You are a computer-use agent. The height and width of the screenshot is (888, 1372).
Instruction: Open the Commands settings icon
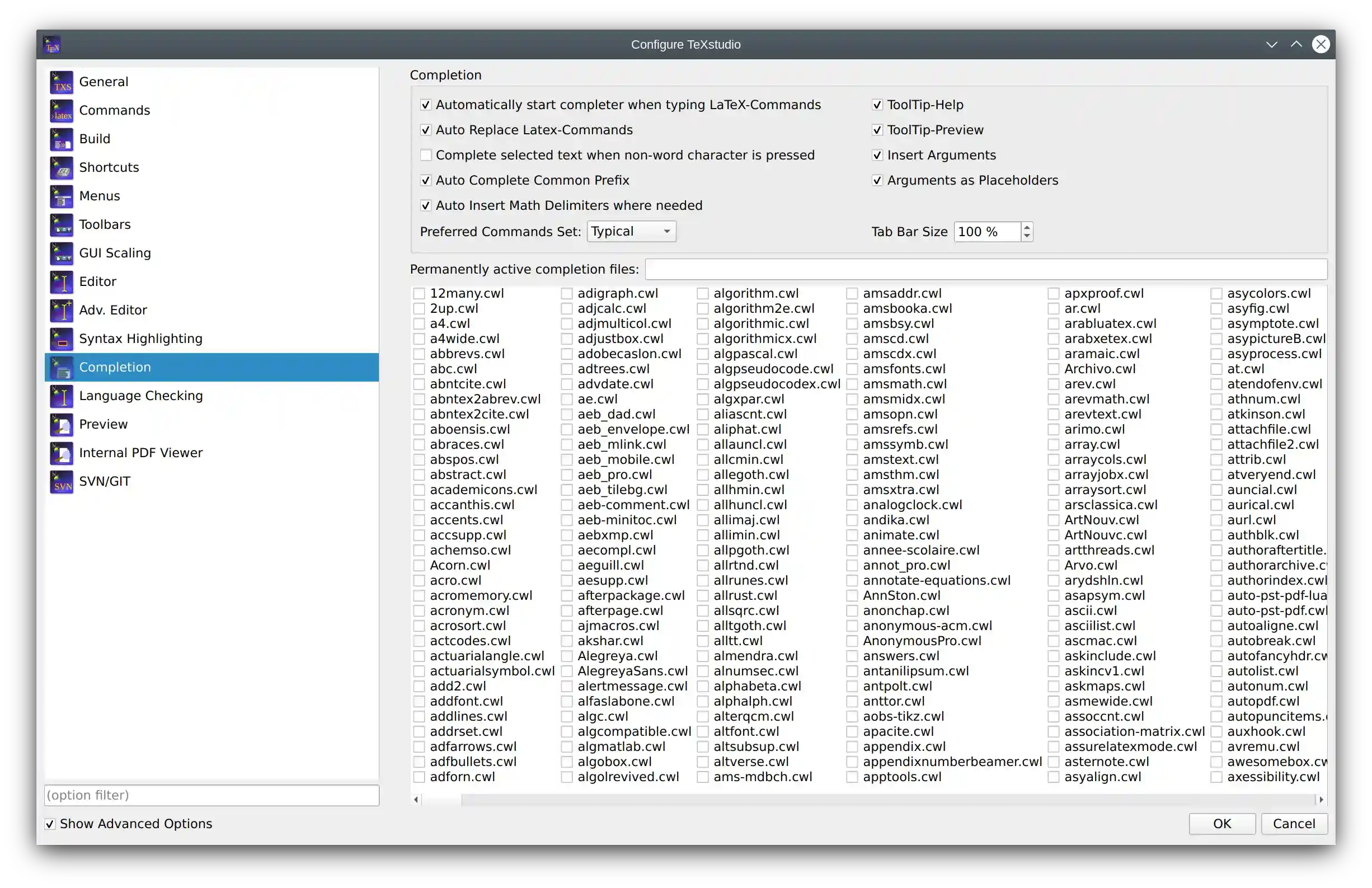point(61,110)
